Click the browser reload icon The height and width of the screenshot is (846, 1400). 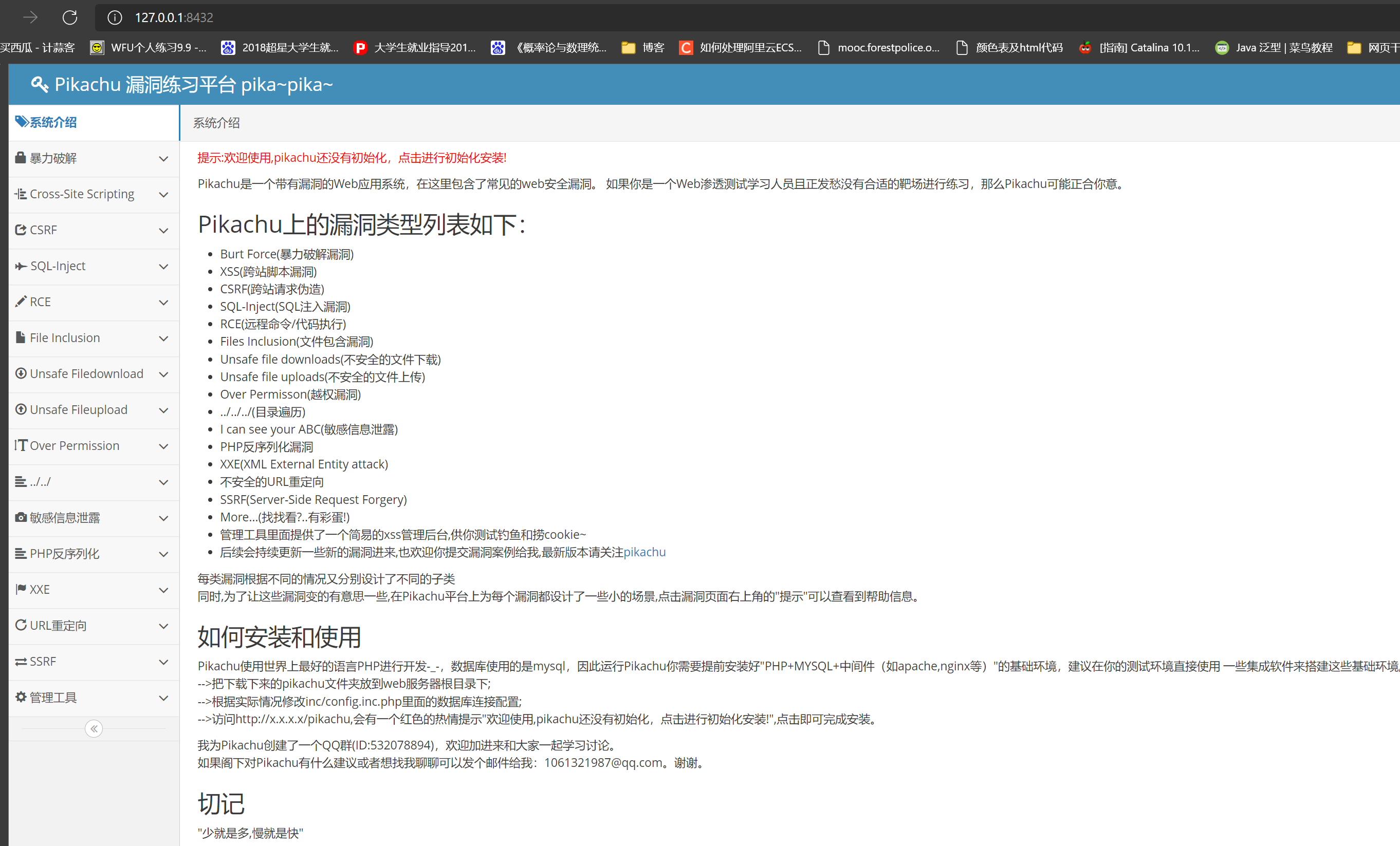point(70,17)
